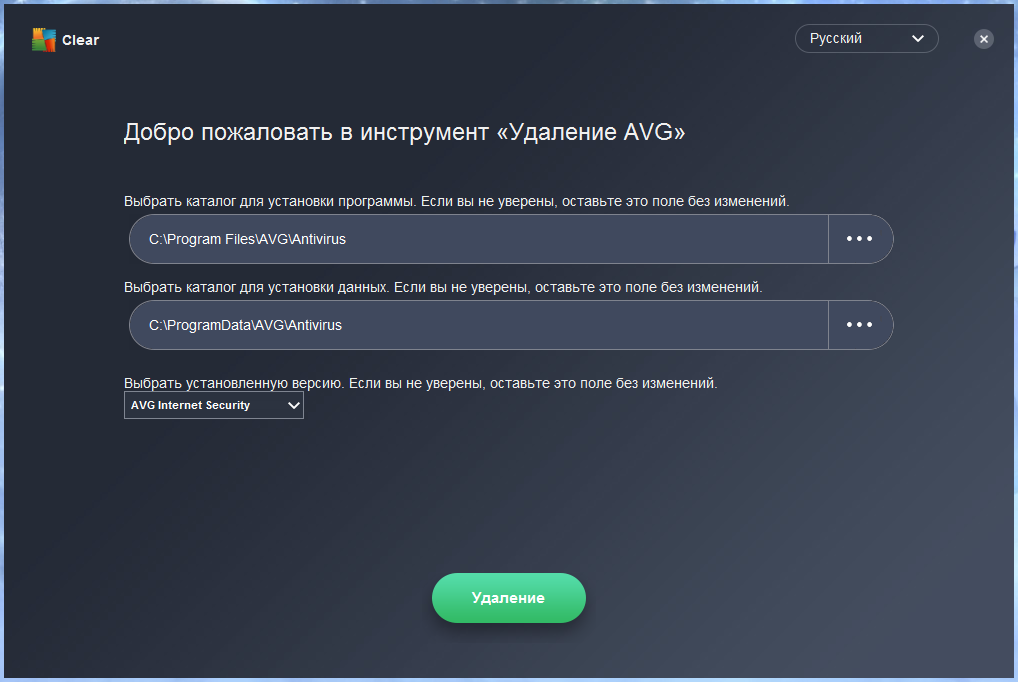Viewport: 1018px width, 682px height.
Task: Click the 'Выбрать установленную версию' label
Action: [232, 383]
